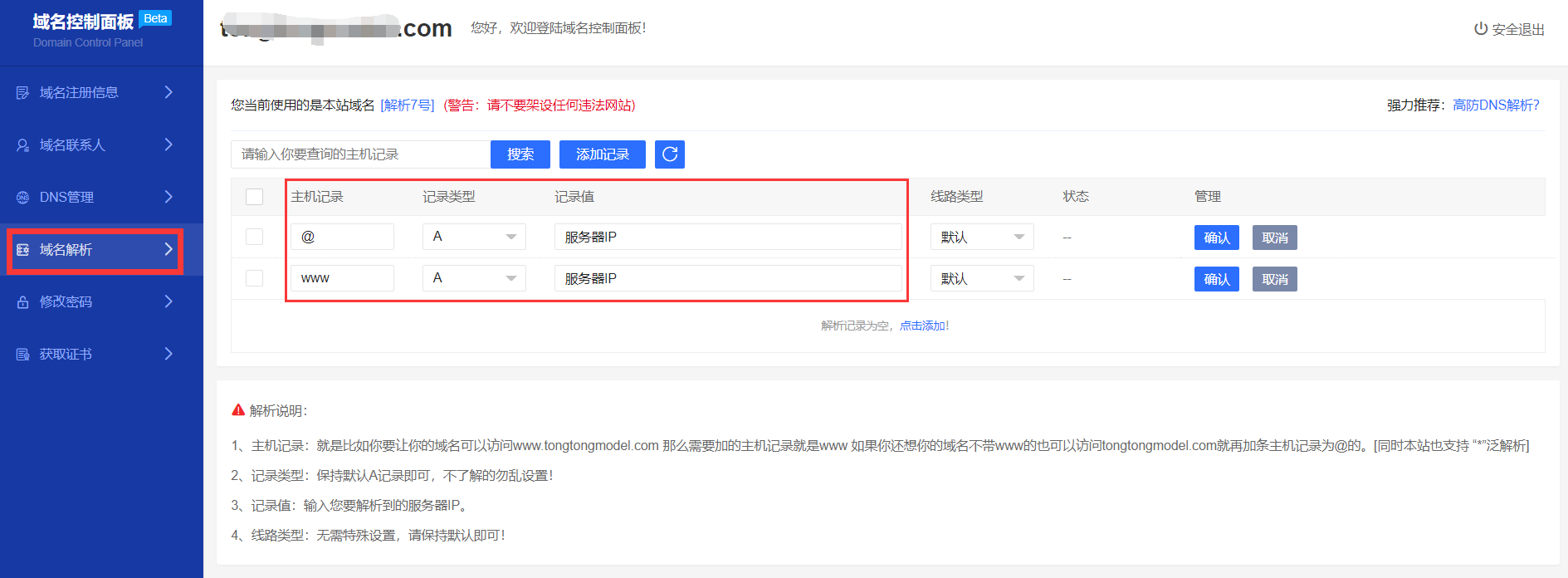Viewport: 1568px width, 578px height.
Task: Open record type dropdown for @ row
Action: 474,237
